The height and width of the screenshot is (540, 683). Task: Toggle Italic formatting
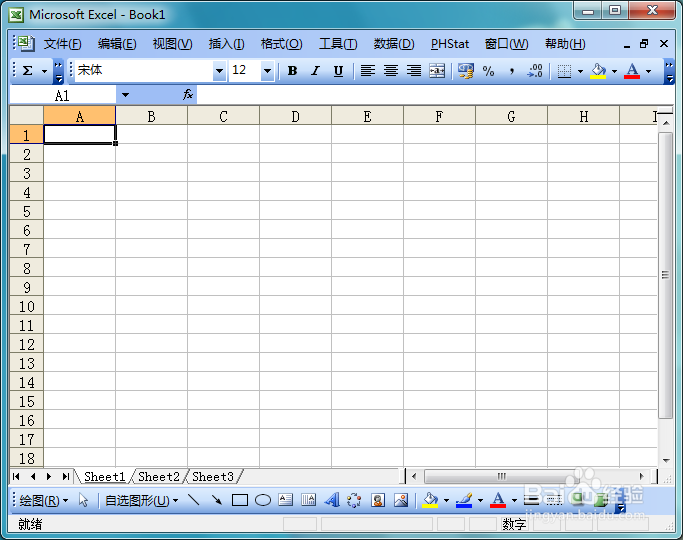(x=315, y=71)
